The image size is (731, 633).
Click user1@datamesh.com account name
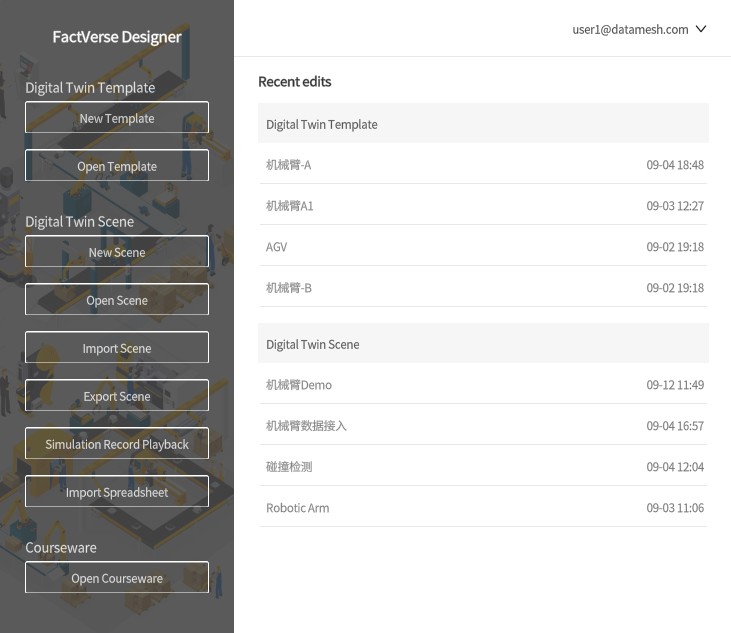coord(630,29)
